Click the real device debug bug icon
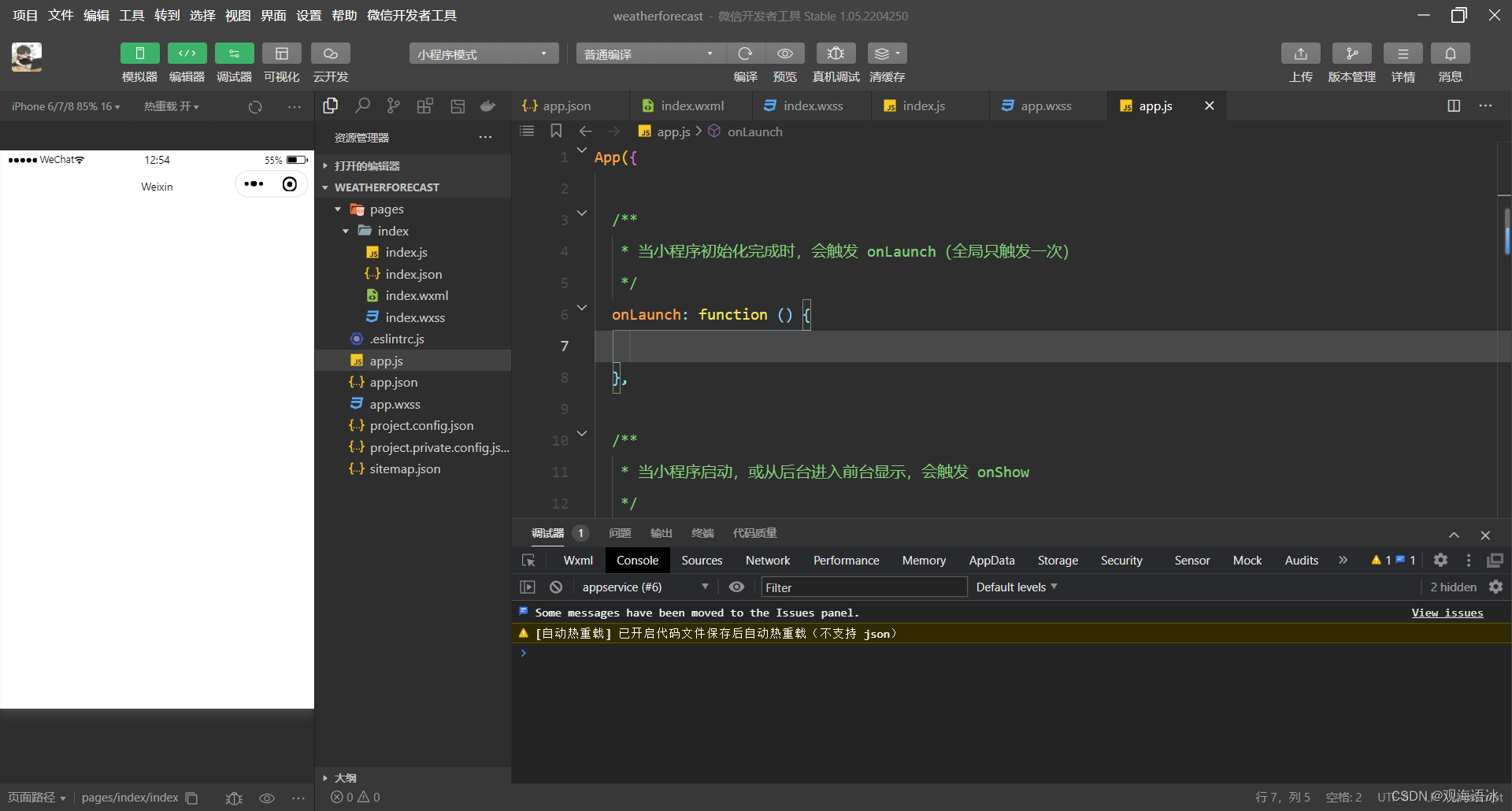 click(x=836, y=54)
